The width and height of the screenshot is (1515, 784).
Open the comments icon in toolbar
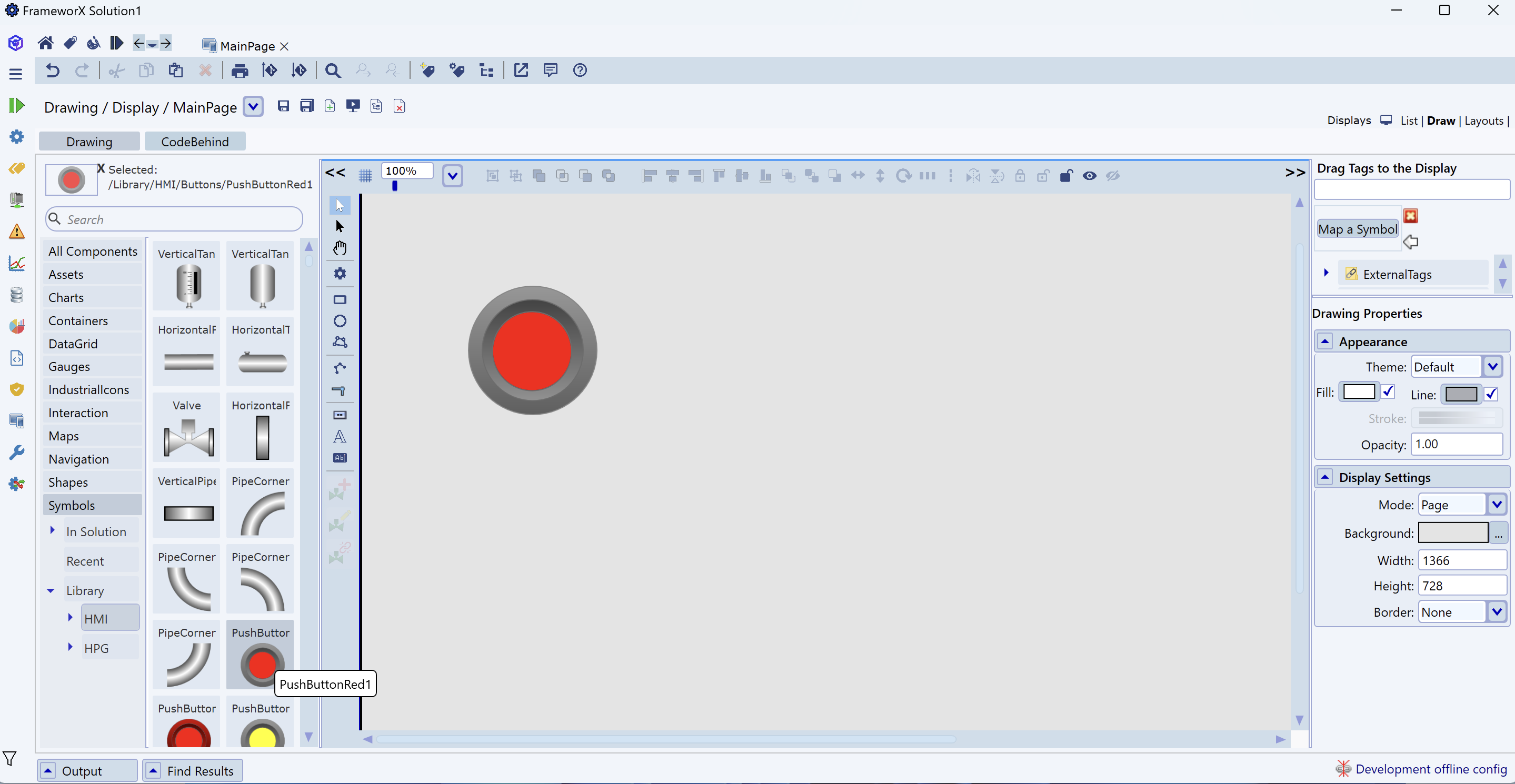[x=551, y=71]
